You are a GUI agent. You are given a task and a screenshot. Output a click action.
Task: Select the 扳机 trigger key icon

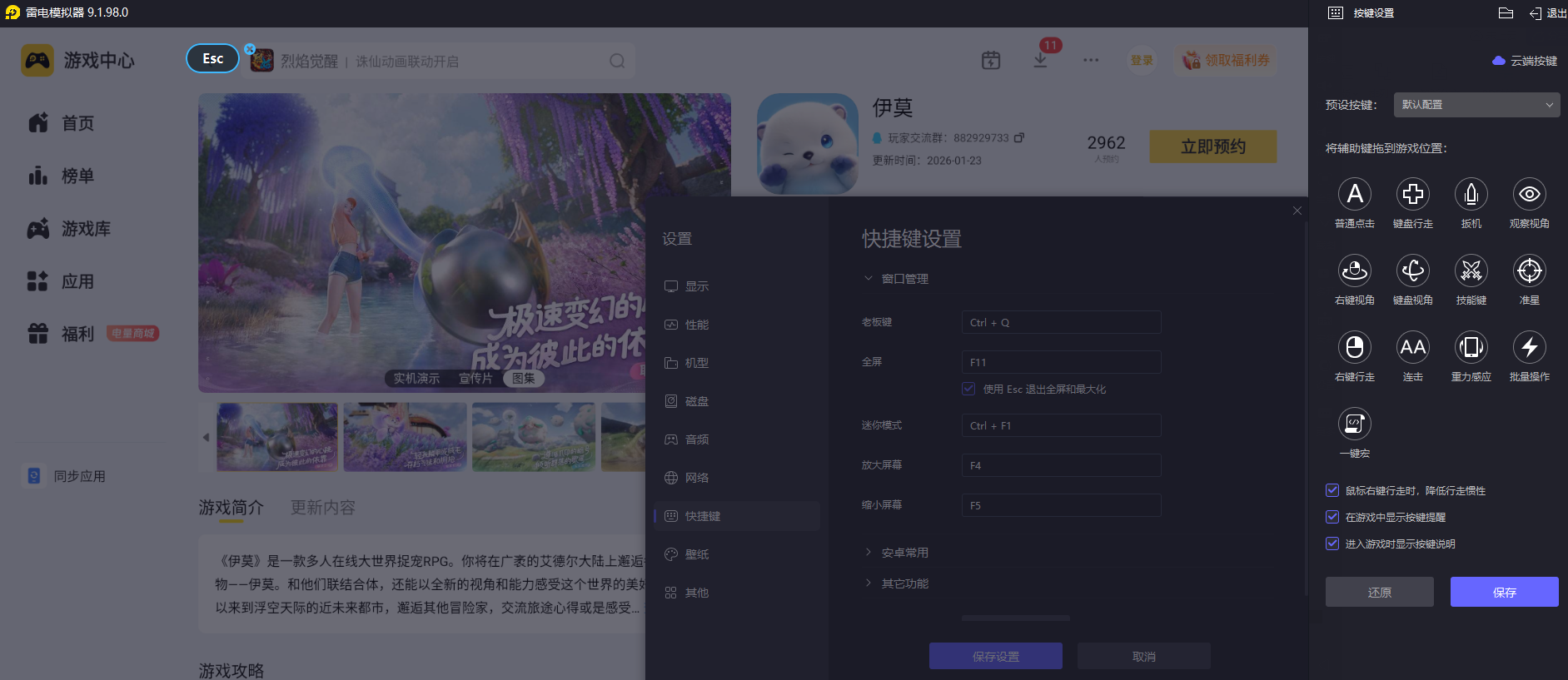[x=1471, y=194]
